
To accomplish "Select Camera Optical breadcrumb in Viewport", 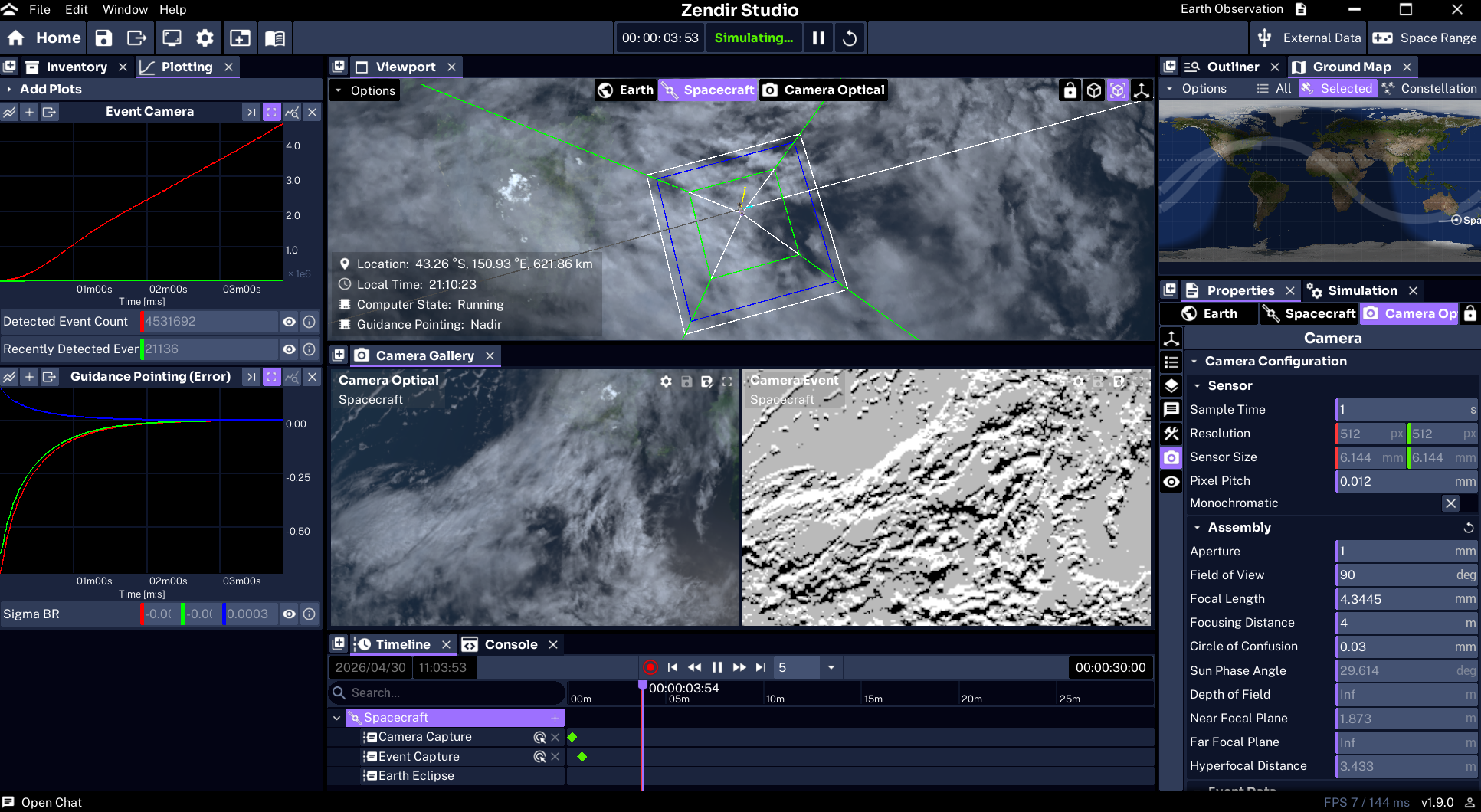I will 824,90.
